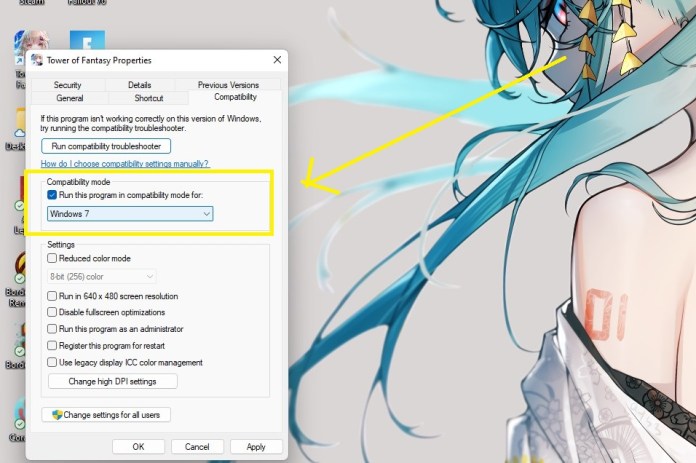Screen dimensions: 696x463
Task: Check Run in 640 x 480 screen resolution
Action: coord(52,296)
